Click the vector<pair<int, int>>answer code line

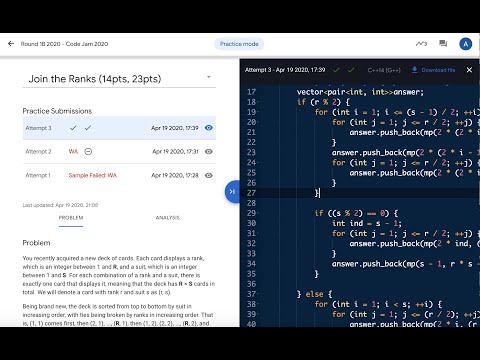[x=360, y=92]
